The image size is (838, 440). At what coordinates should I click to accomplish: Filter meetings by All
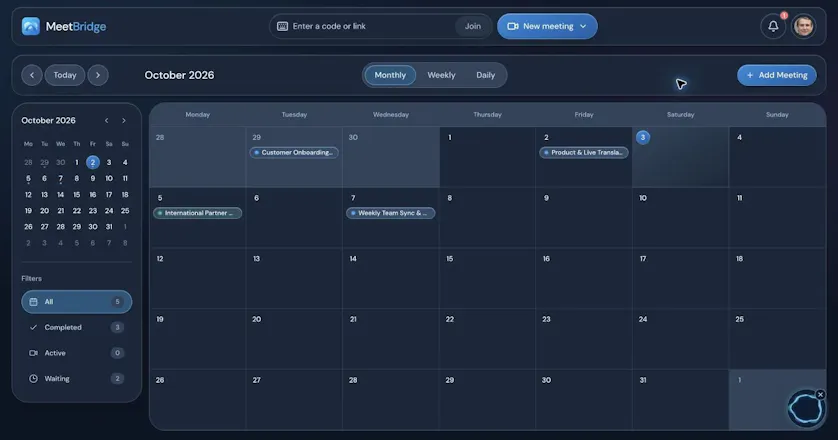pyautogui.click(x=76, y=302)
